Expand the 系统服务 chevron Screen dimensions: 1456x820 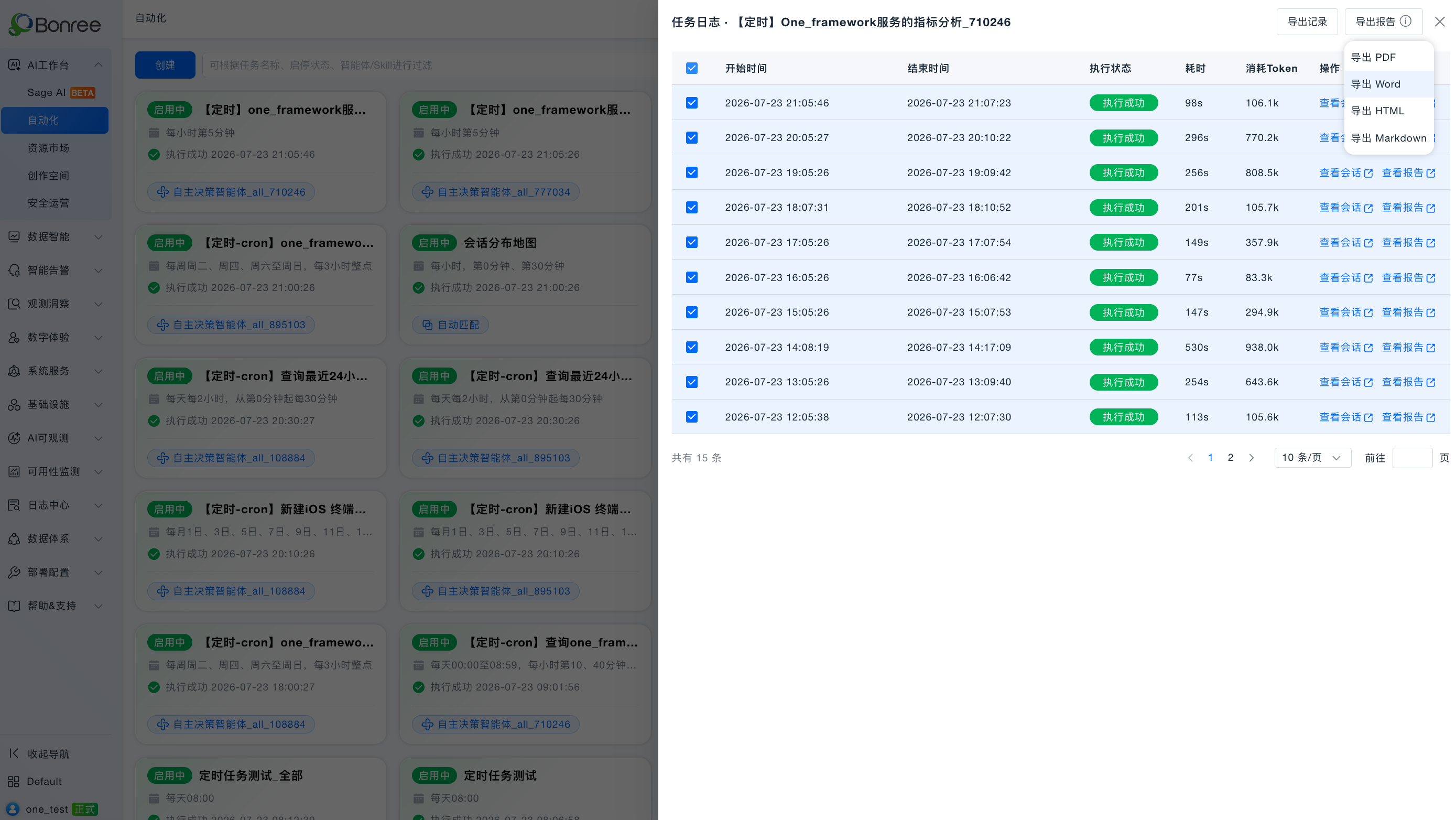tap(99, 371)
